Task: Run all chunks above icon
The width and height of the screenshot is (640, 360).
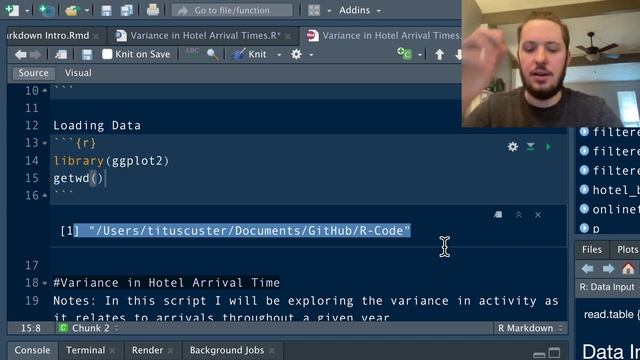Action: 530,147
